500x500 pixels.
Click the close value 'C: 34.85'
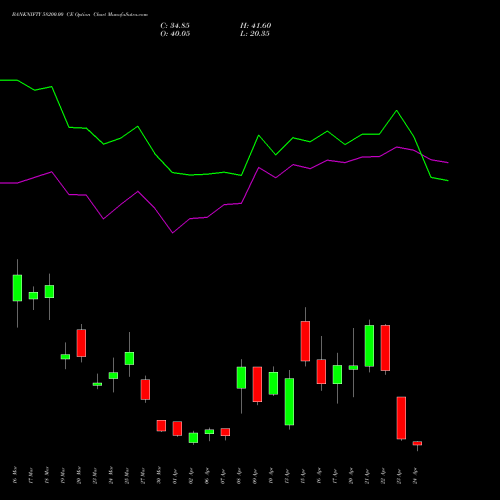tap(175, 26)
